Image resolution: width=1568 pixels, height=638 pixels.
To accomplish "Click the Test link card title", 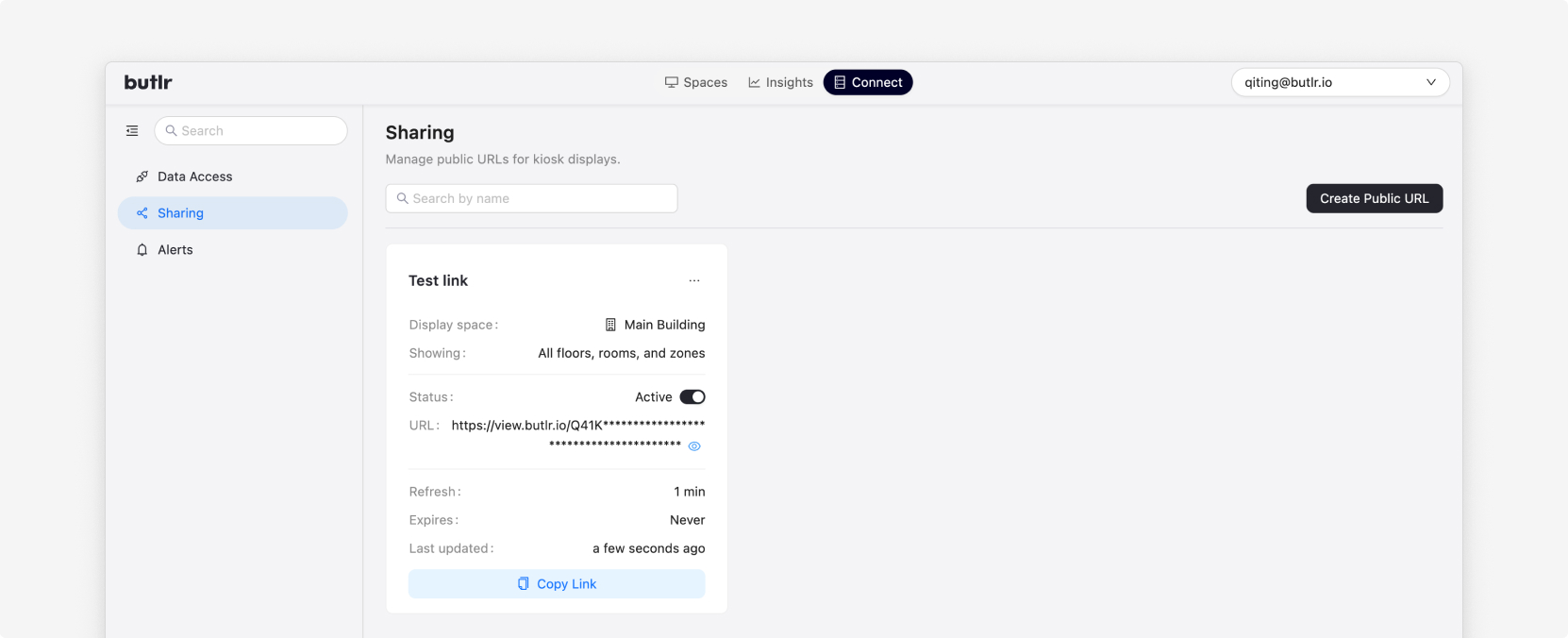I will point(438,280).
